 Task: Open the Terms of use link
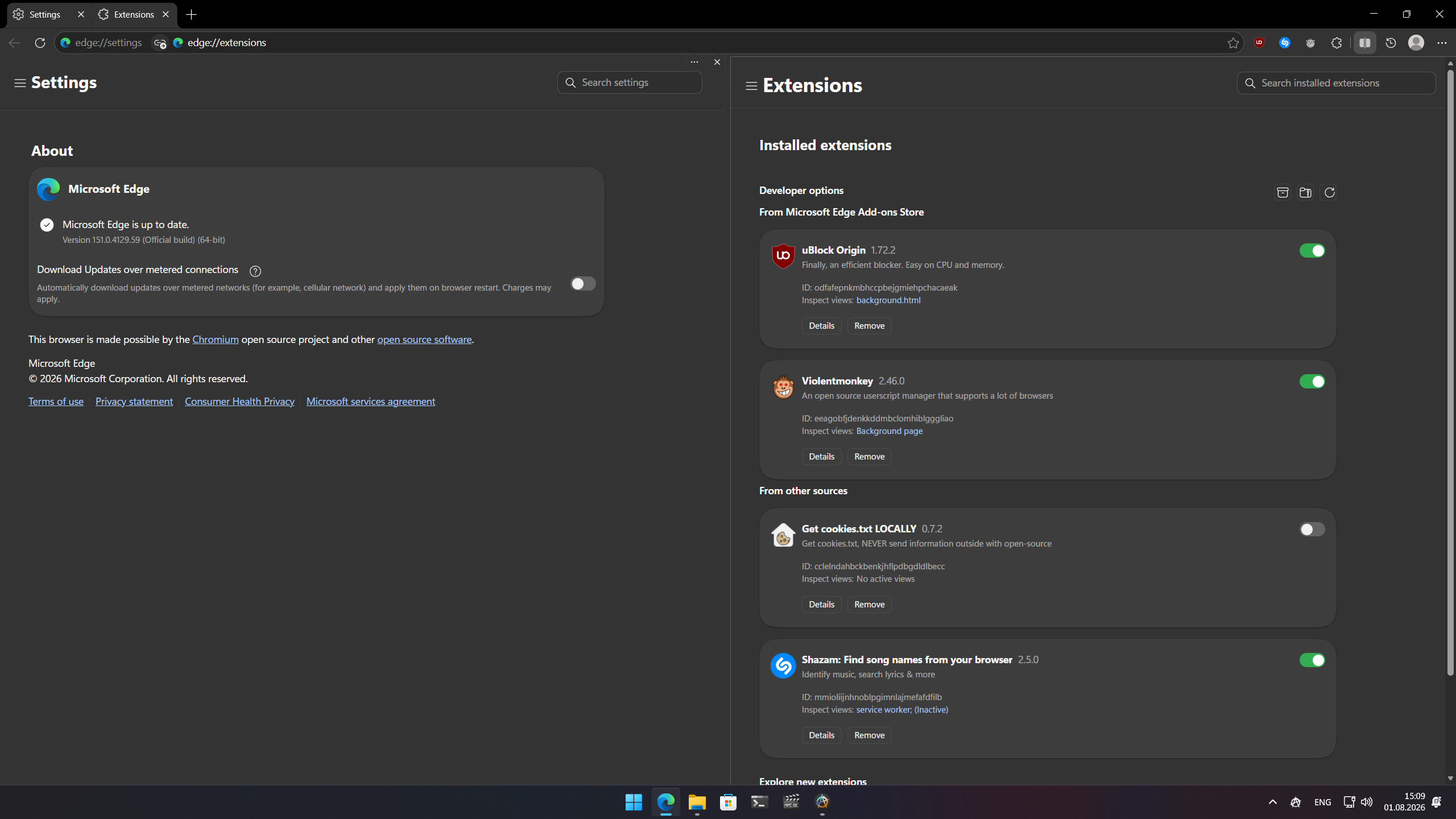tap(56, 402)
